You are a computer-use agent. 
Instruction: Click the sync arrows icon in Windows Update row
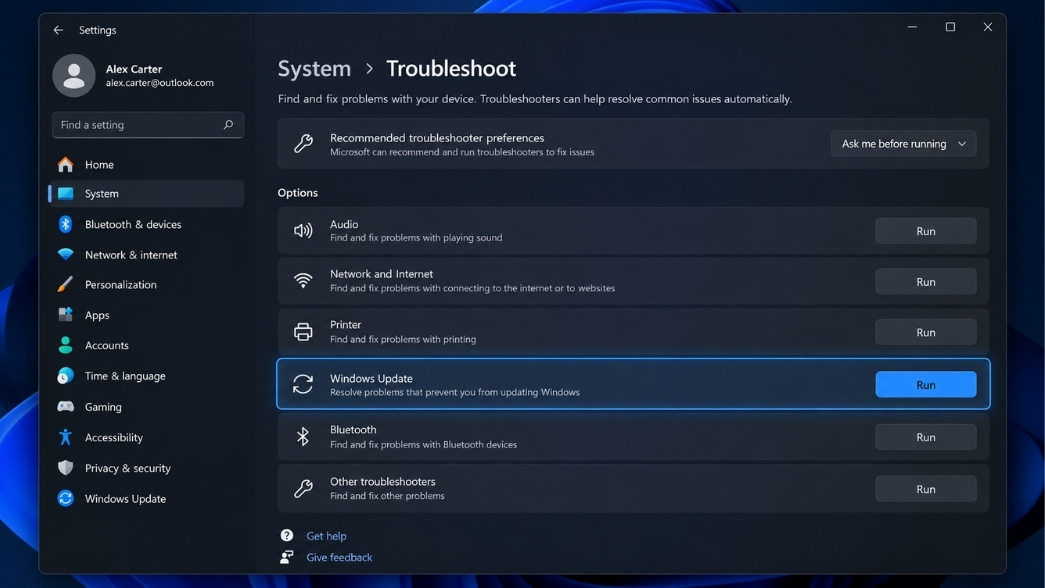[303, 384]
